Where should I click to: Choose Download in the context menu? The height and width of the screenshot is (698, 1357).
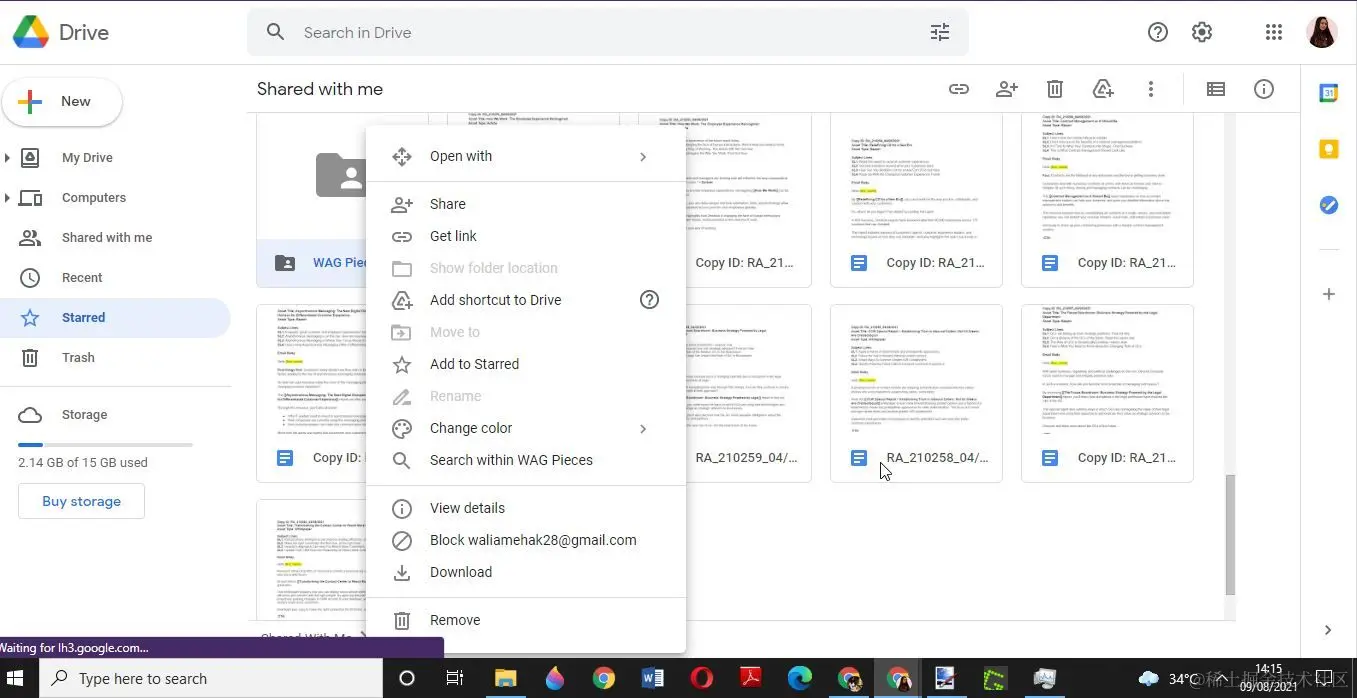526,572
